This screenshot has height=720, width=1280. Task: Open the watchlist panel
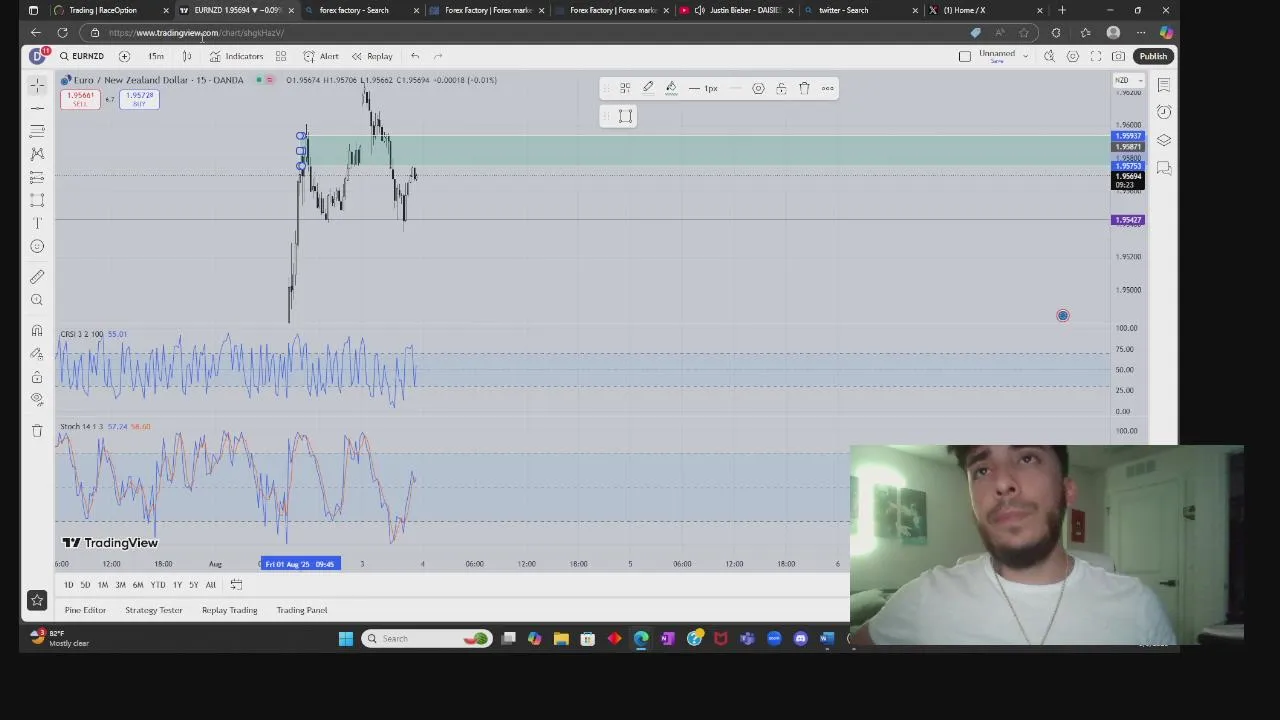click(1164, 84)
